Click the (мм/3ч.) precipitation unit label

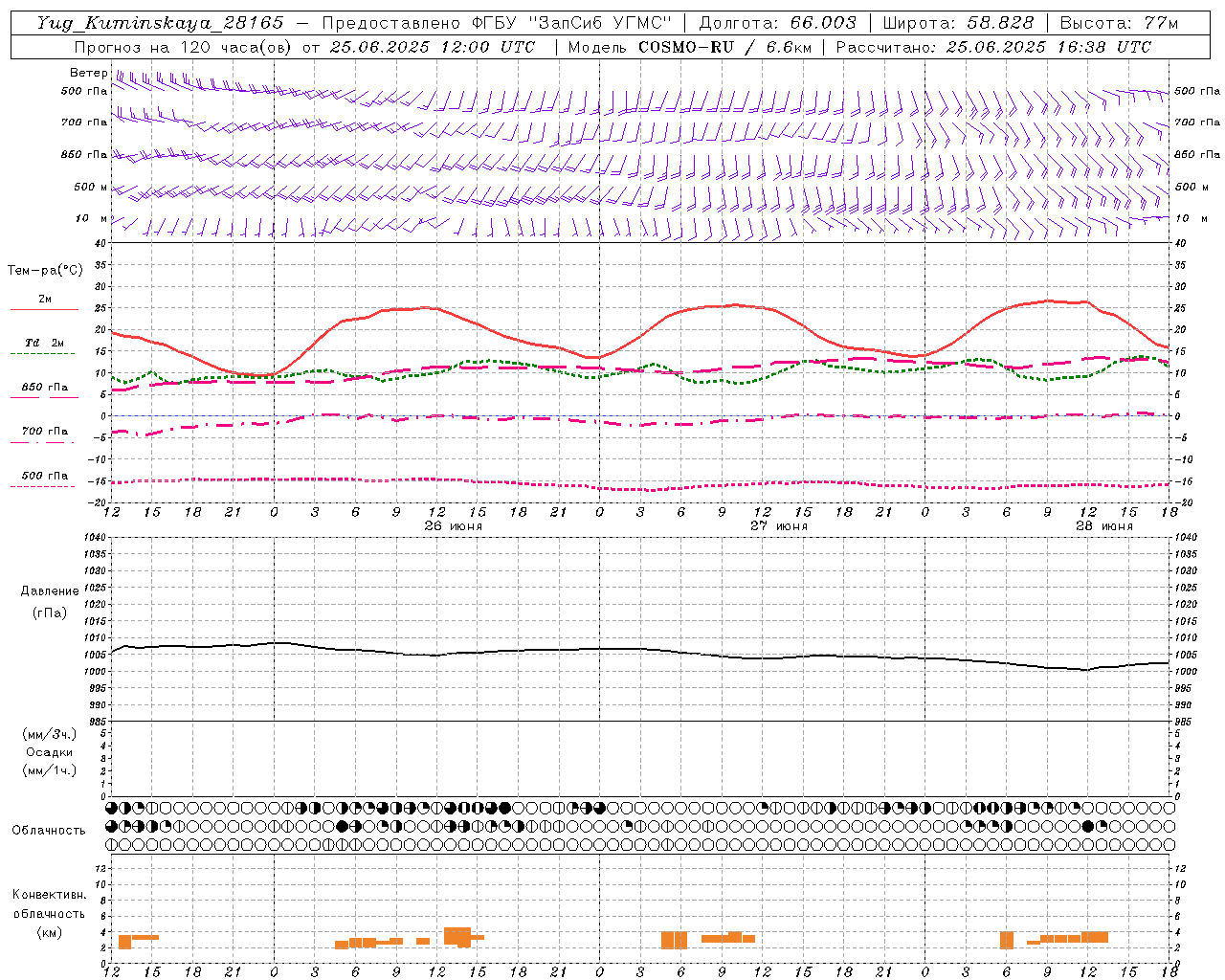(x=50, y=734)
